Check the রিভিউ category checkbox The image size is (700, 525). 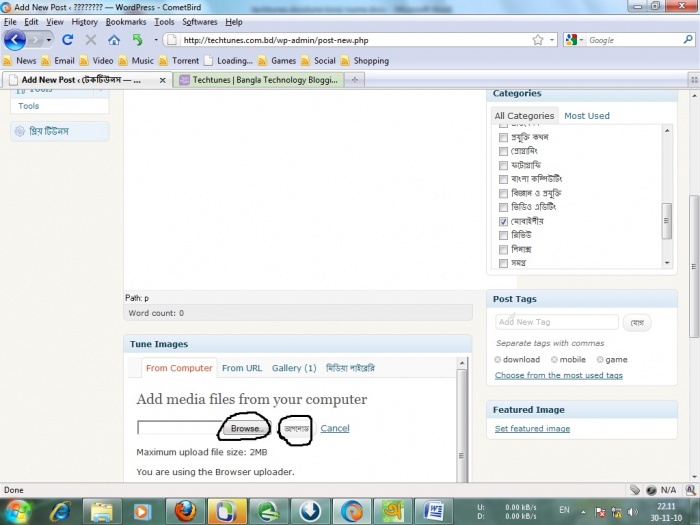click(503, 235)
